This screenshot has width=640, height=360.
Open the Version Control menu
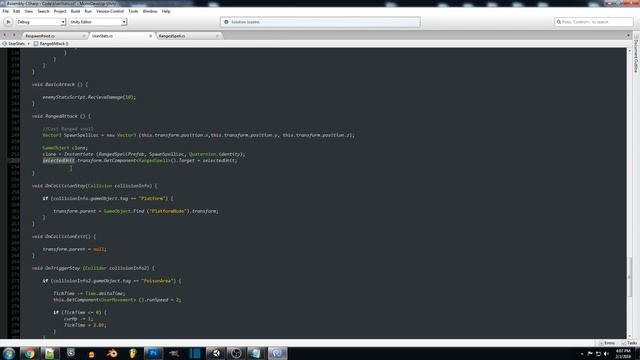110,11
